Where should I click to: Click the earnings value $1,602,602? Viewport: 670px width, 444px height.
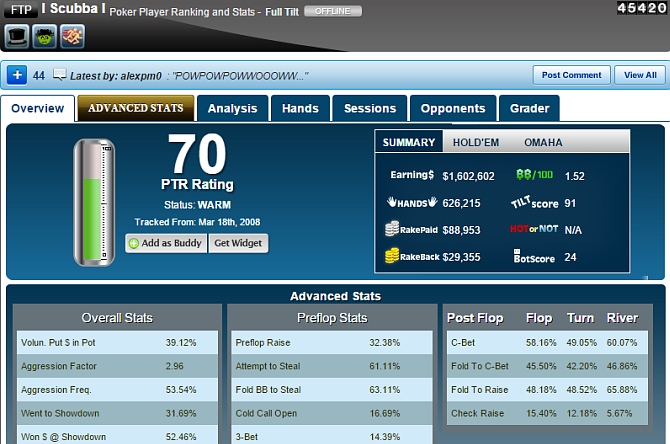pos(468,176)
